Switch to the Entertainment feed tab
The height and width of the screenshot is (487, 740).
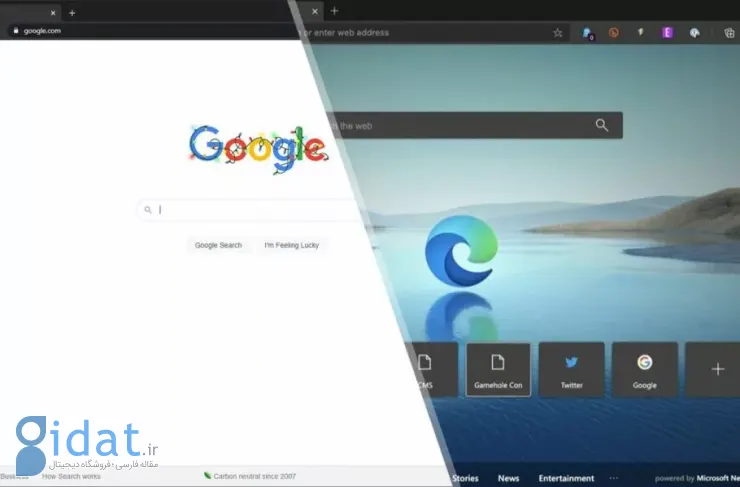pos(566,479)
